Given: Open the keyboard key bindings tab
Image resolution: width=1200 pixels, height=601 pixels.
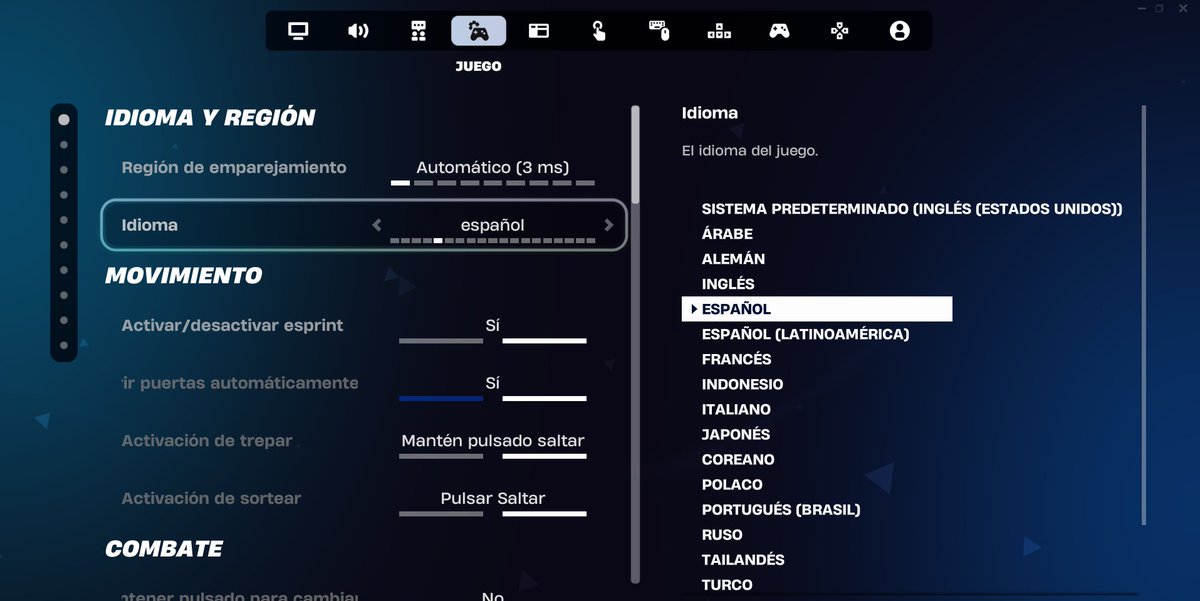Looking at the screenshot, I should 719,31.
